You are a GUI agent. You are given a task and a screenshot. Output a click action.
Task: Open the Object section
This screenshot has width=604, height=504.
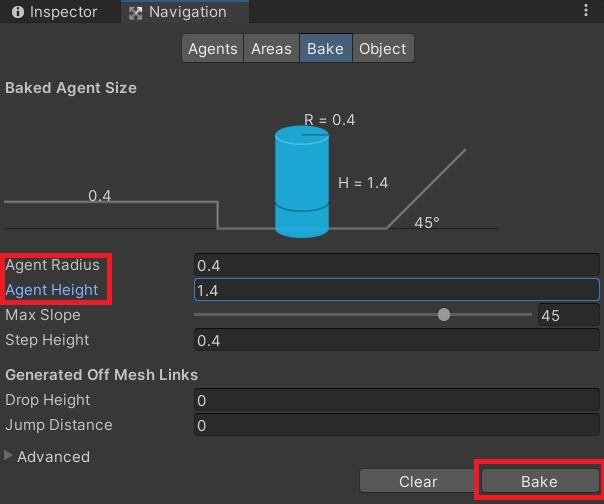coord(383,49)
